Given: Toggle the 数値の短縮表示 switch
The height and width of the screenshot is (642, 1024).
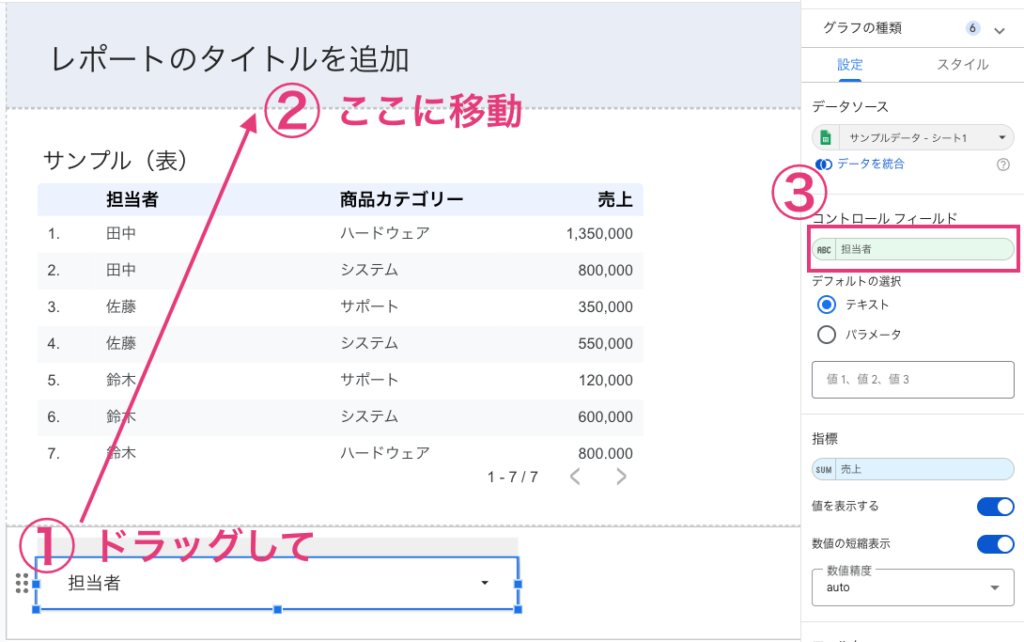Looking at the screenshot, I should pyautogui.click(x=995, y=544).
